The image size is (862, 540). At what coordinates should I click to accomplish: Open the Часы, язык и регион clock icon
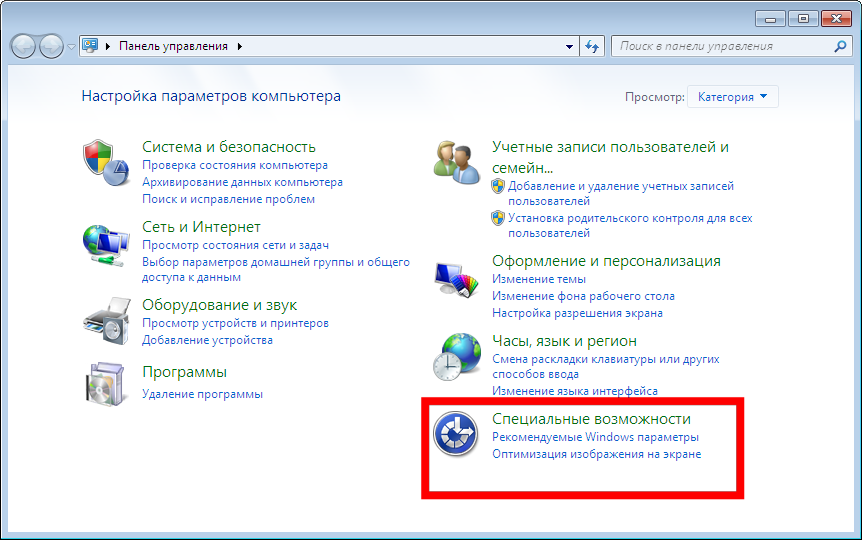pyautogui.click(x=456, y=356)
